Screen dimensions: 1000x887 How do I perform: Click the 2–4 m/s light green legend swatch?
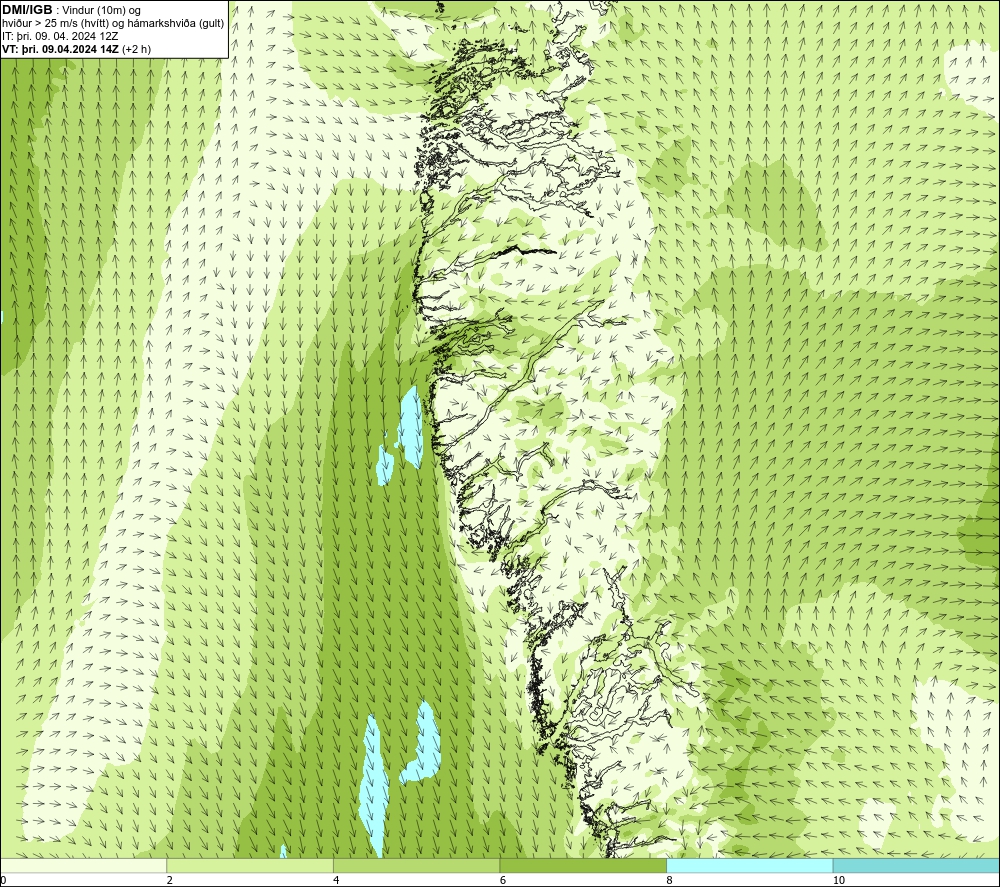click(250, 865)
